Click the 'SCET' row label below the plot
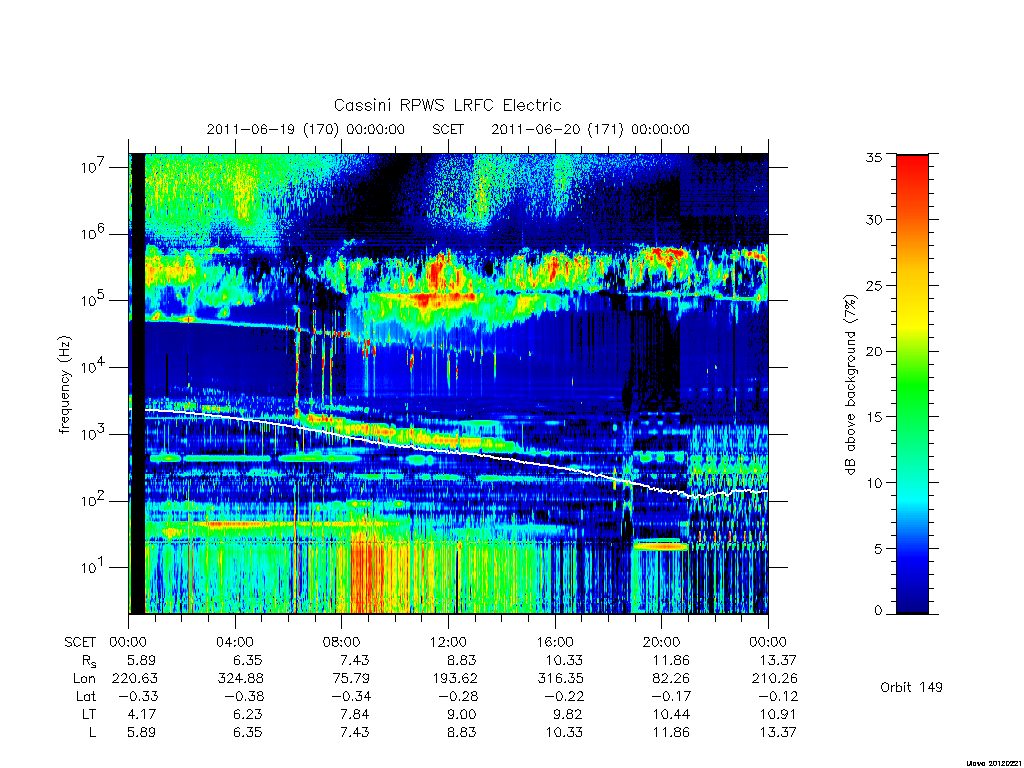 pyautogui.click(x=80, y=642)
